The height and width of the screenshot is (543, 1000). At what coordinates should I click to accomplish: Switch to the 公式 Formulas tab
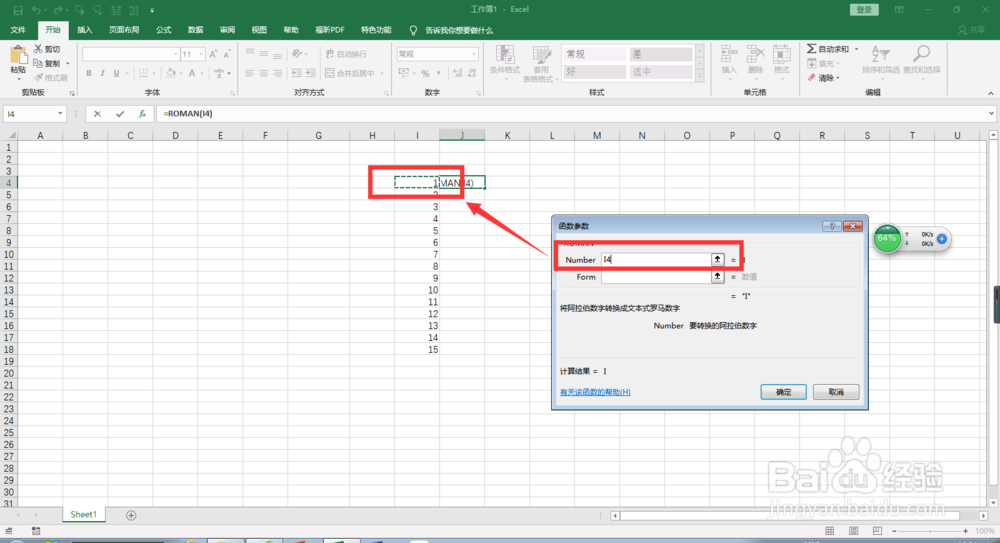[x=163, y=30]
